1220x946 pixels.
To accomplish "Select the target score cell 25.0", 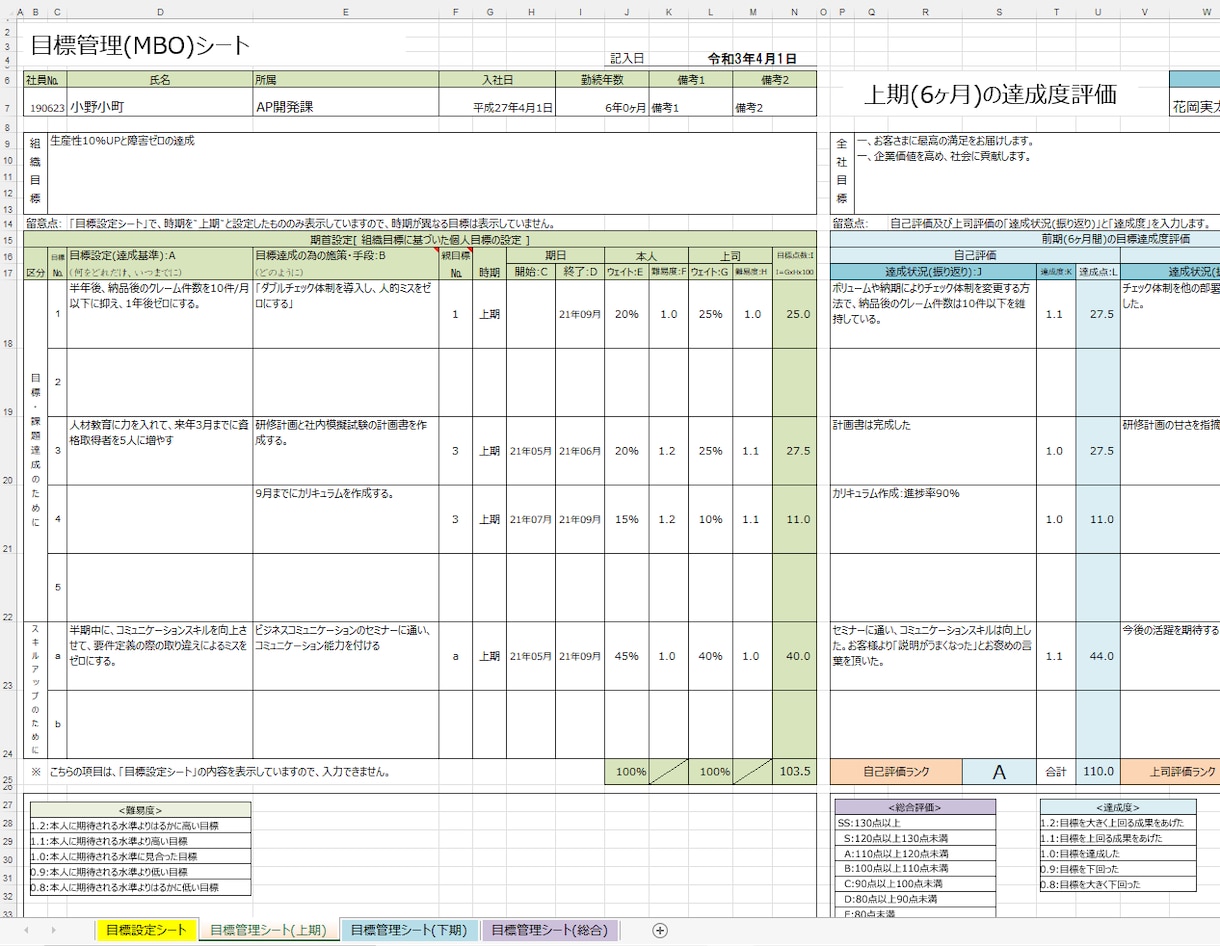I will 794,314.
